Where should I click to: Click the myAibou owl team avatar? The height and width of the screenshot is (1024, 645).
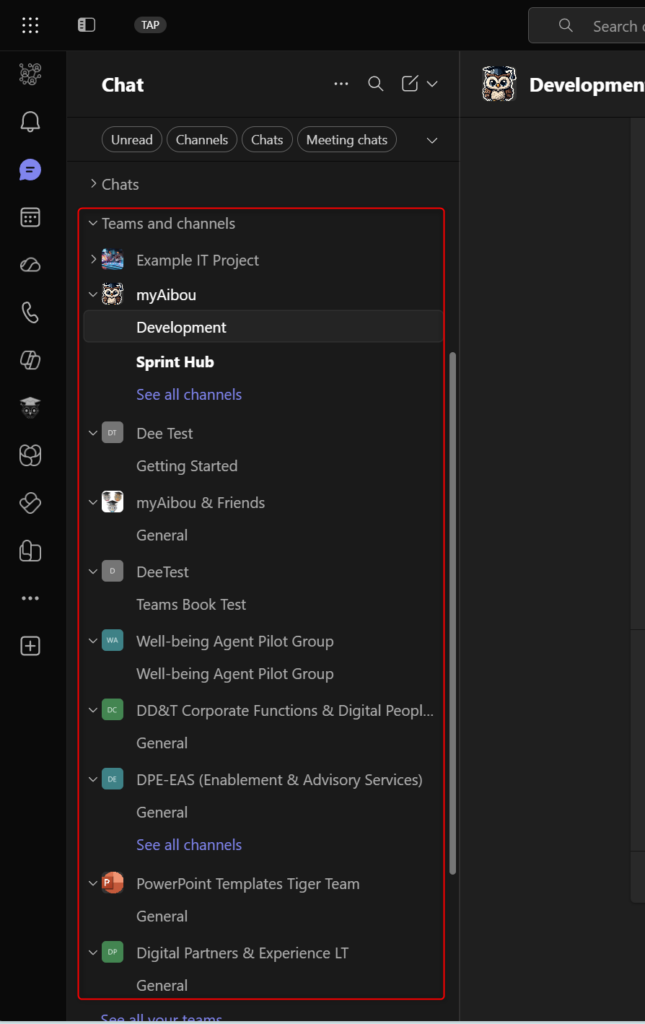click(x=112, y=294)
